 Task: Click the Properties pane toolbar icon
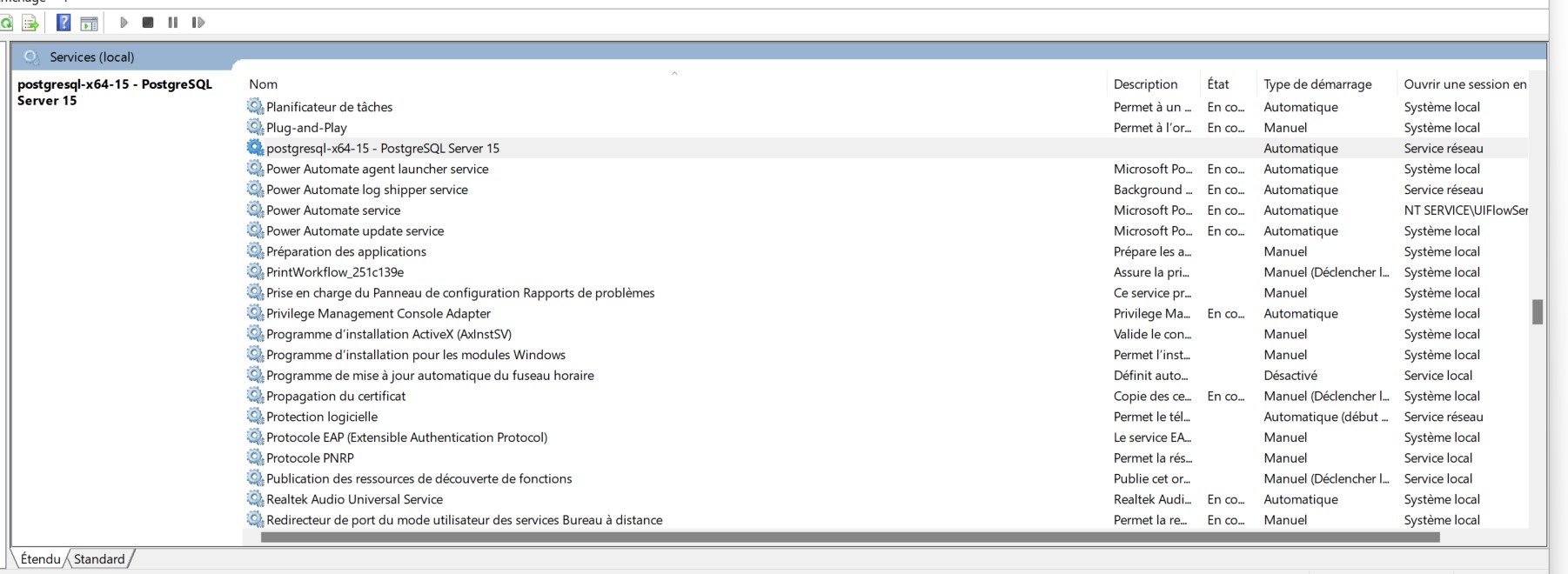click(x=89, y=23)
